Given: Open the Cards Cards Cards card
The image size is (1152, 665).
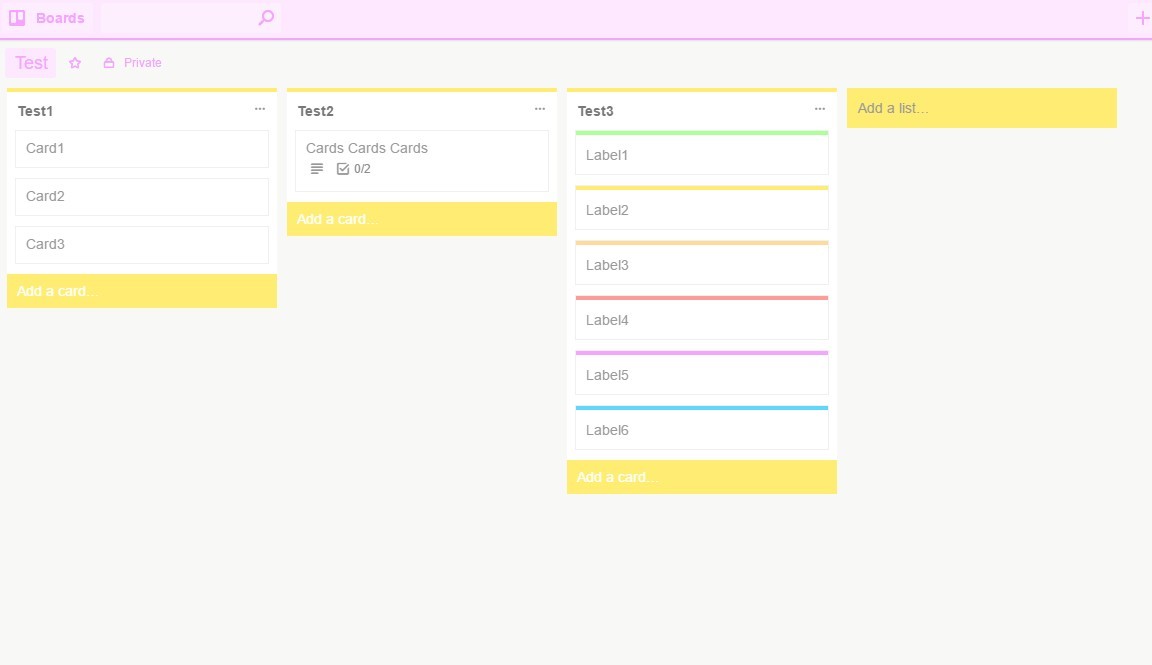Looking at the screenshot, I should (422, 161).
